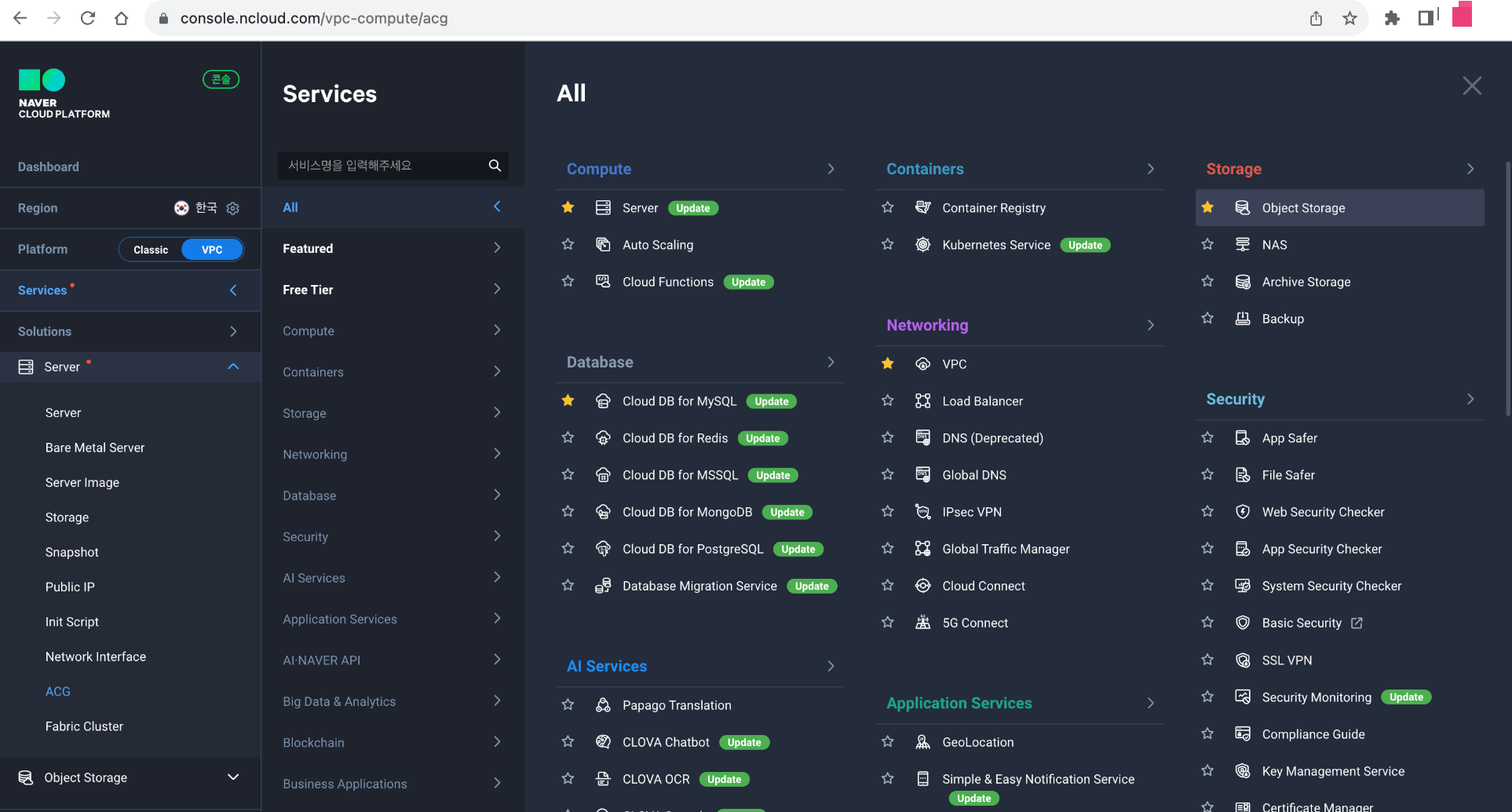Viewport: 1512px width, 812px height.
Task: Click the Cloud DB for MySQL icon
Action: 603,401
